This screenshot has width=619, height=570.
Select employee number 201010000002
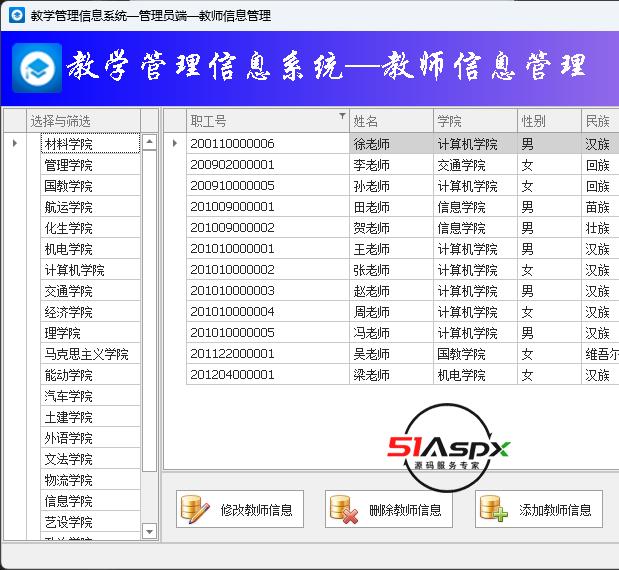[268, 270]
